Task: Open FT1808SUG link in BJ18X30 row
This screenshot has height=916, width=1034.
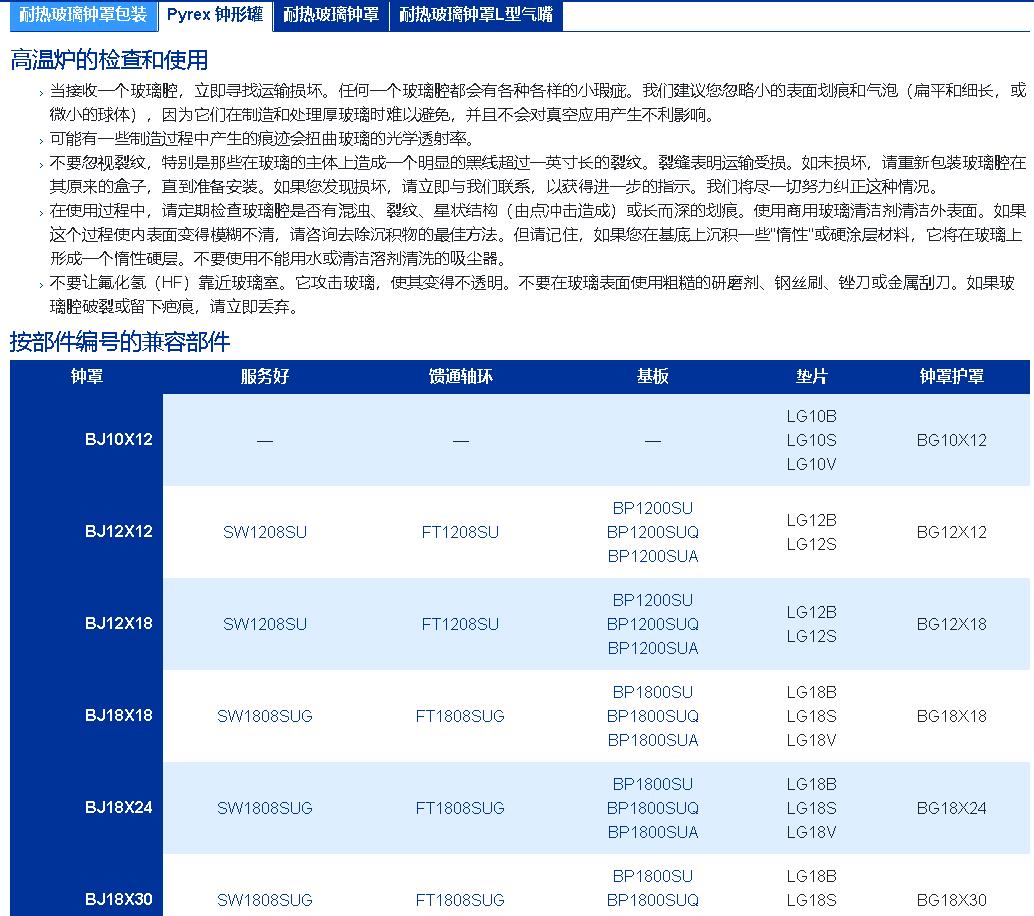Action: click(x=460, y=900)
